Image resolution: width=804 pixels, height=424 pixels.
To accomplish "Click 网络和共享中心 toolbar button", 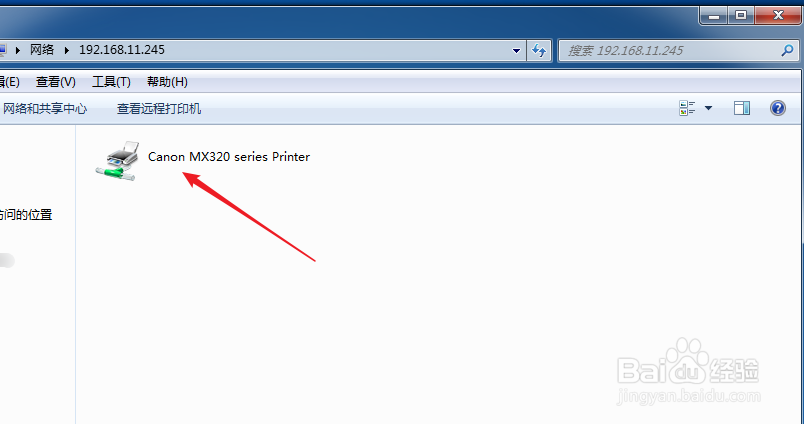I will point(45,109).
